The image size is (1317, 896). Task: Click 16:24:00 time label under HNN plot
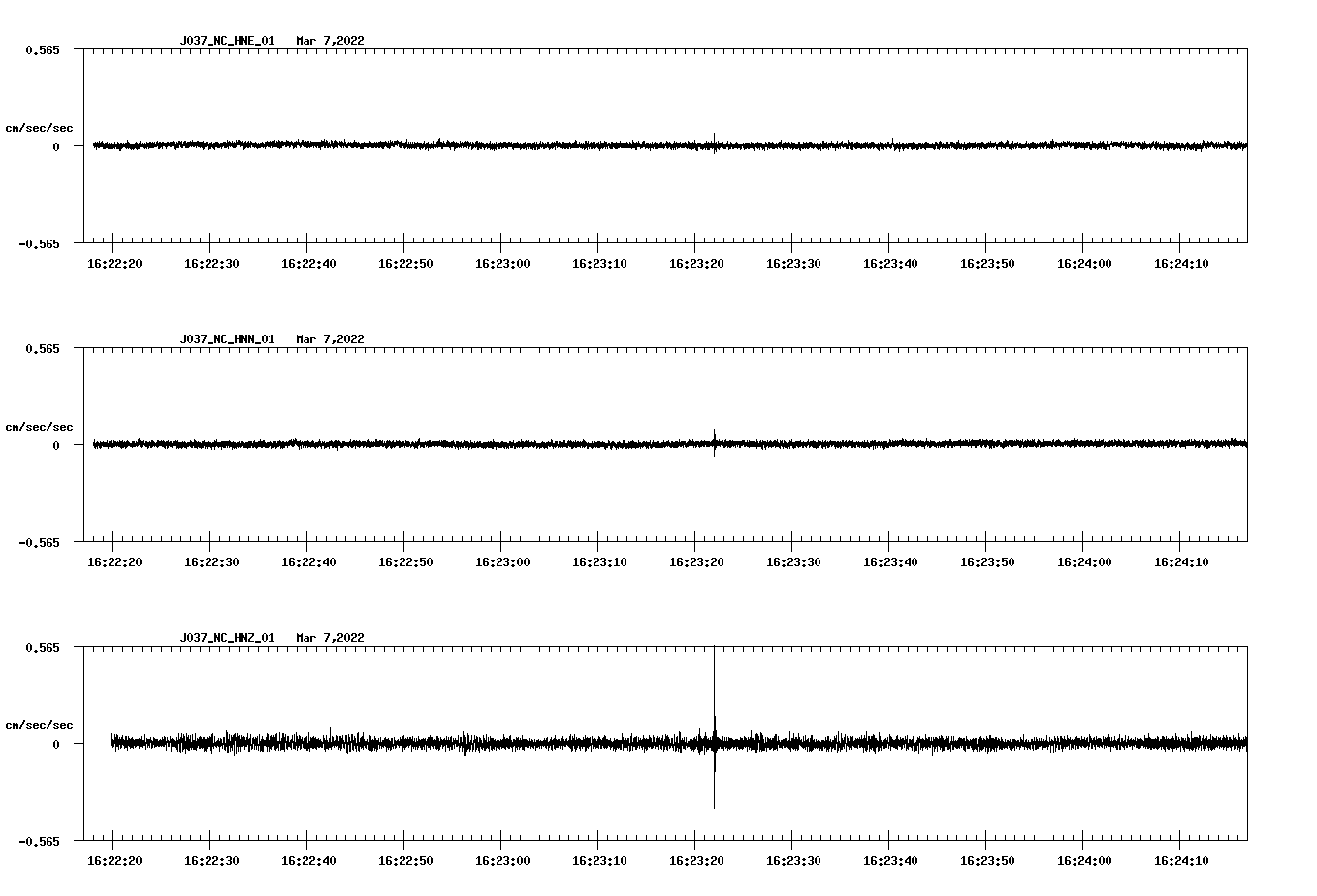[1083, 561]
